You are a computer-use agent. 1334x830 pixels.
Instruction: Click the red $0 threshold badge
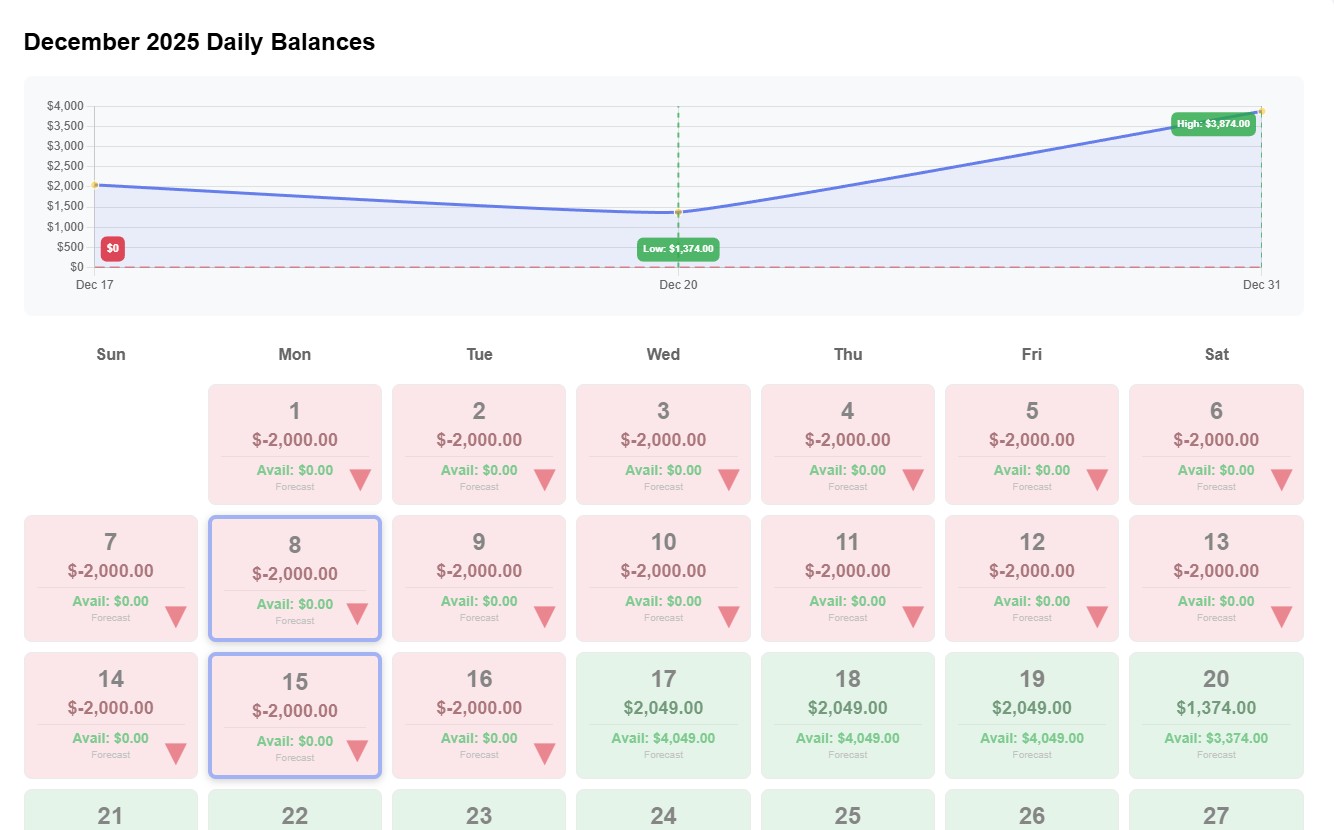click(x=113, y=248)
